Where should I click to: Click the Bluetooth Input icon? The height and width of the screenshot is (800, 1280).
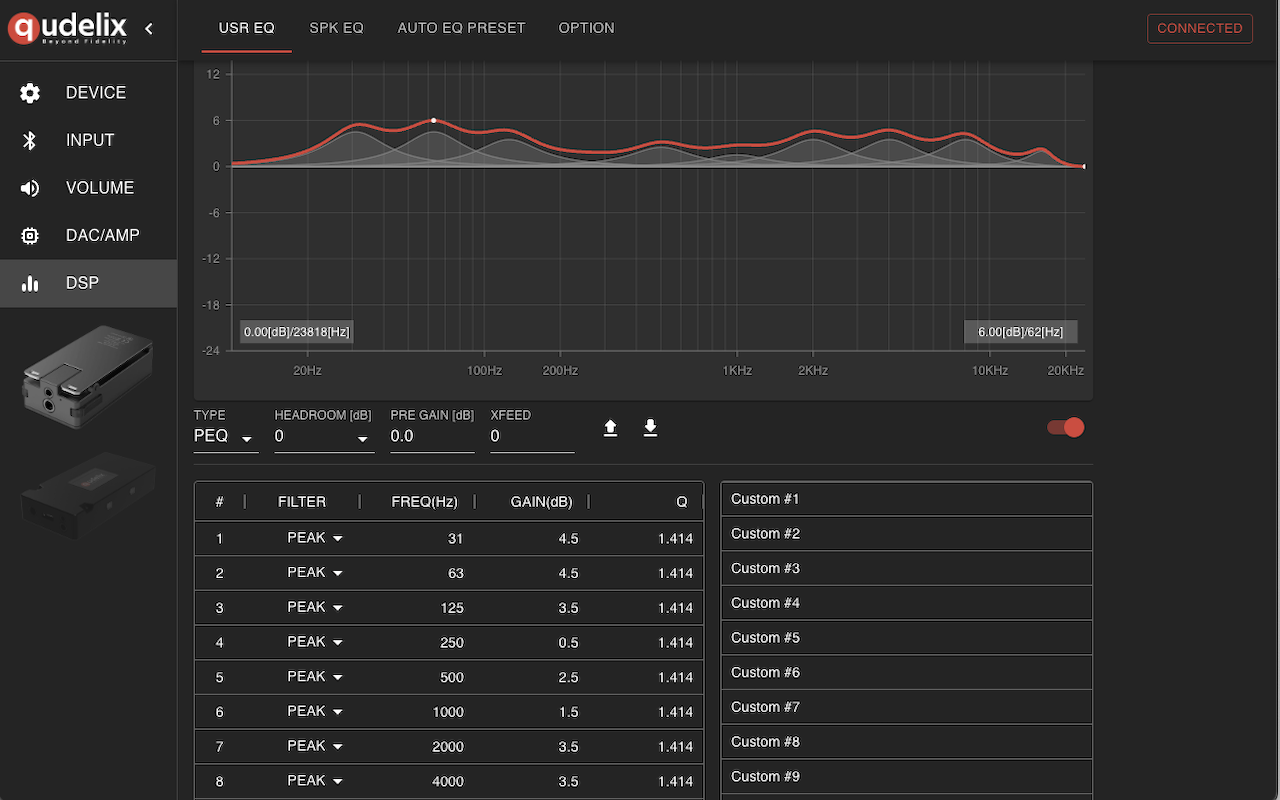point(30,141)
